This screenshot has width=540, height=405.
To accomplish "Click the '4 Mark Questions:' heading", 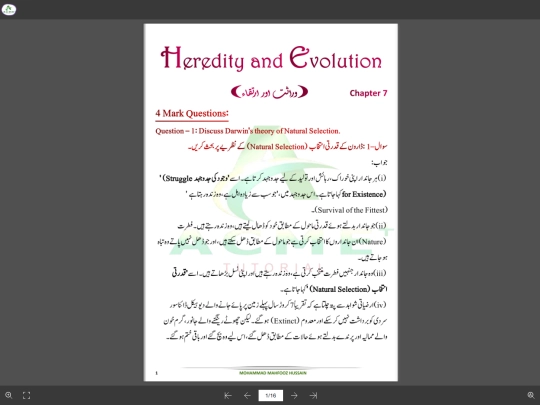I will click(x=192, y=113).
